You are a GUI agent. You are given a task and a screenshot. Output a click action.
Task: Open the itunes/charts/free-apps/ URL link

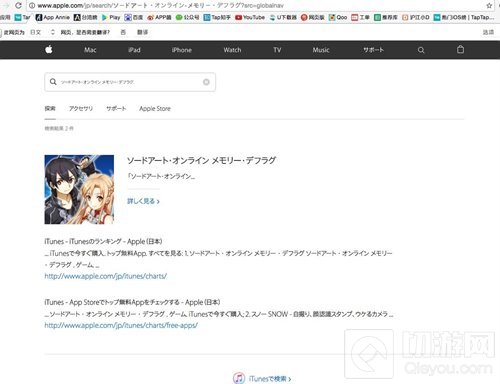click(x=121, y=325)
